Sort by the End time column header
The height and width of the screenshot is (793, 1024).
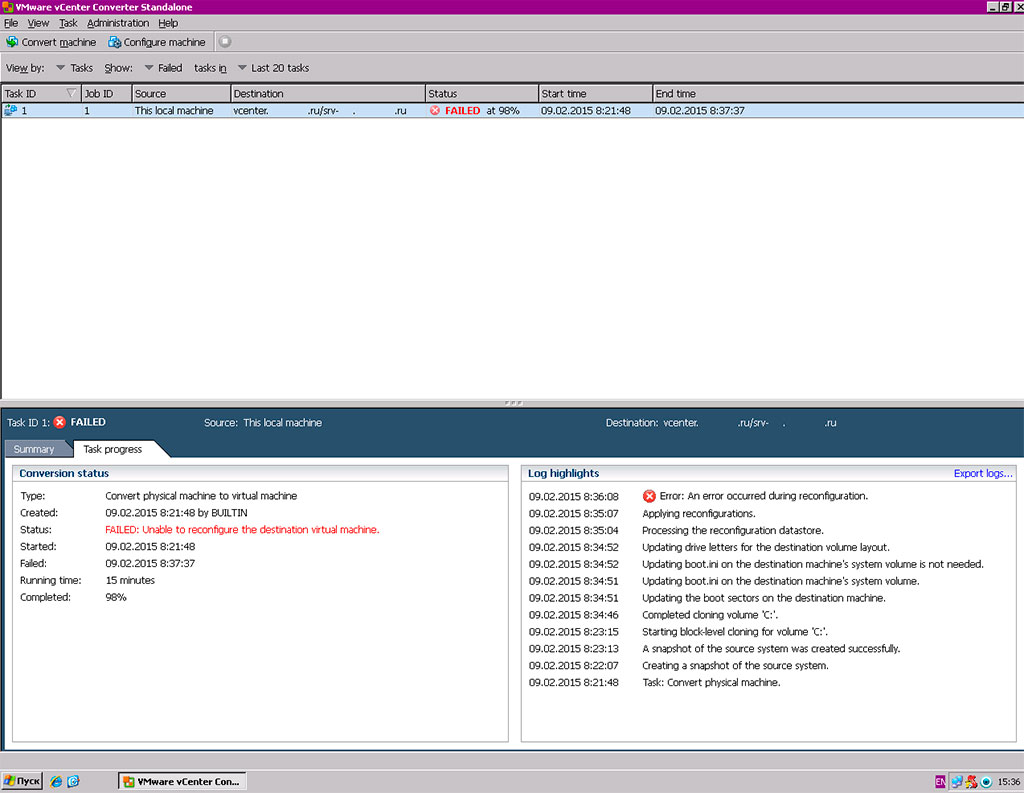[838, 93]
